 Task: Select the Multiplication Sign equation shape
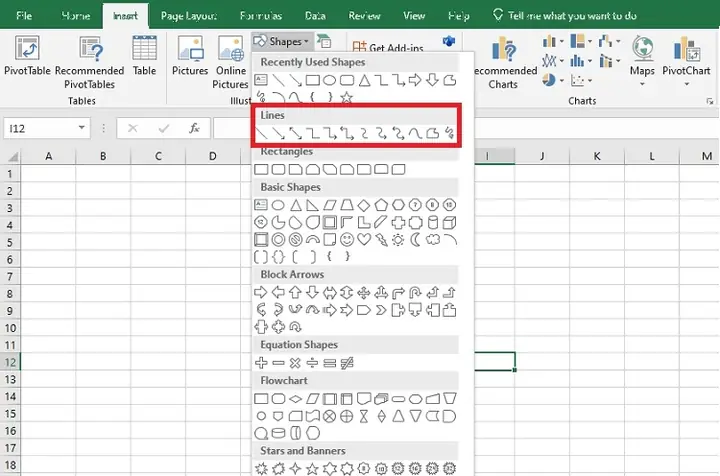tap(295, 363)
